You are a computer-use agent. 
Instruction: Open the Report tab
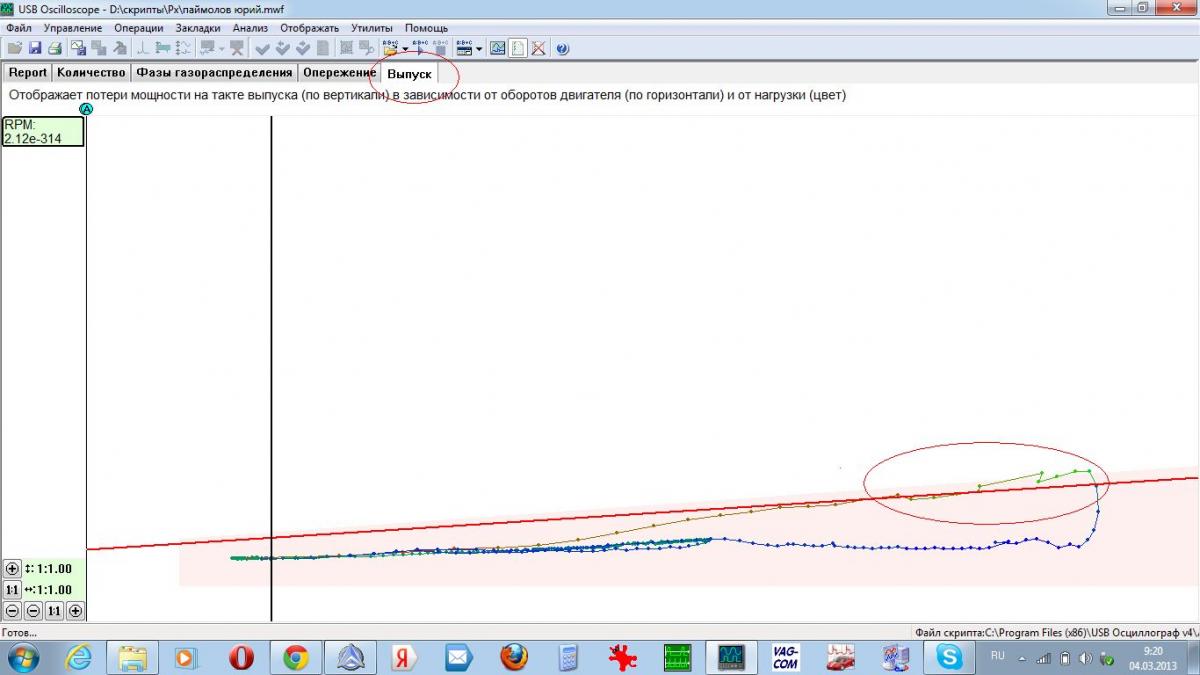click(28, 73)
